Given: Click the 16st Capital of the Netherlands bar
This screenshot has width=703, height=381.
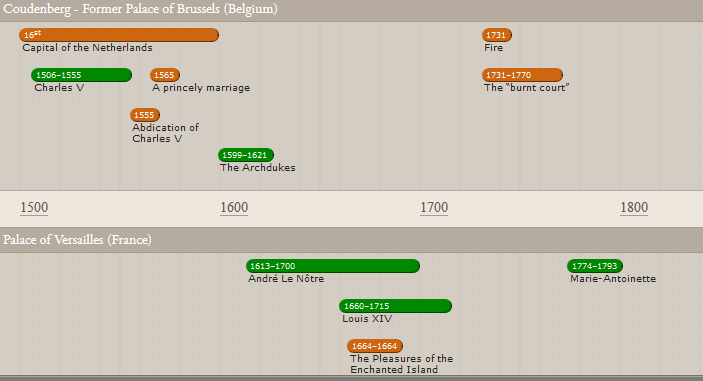Looking at the screenshot, I should point(119,35).
